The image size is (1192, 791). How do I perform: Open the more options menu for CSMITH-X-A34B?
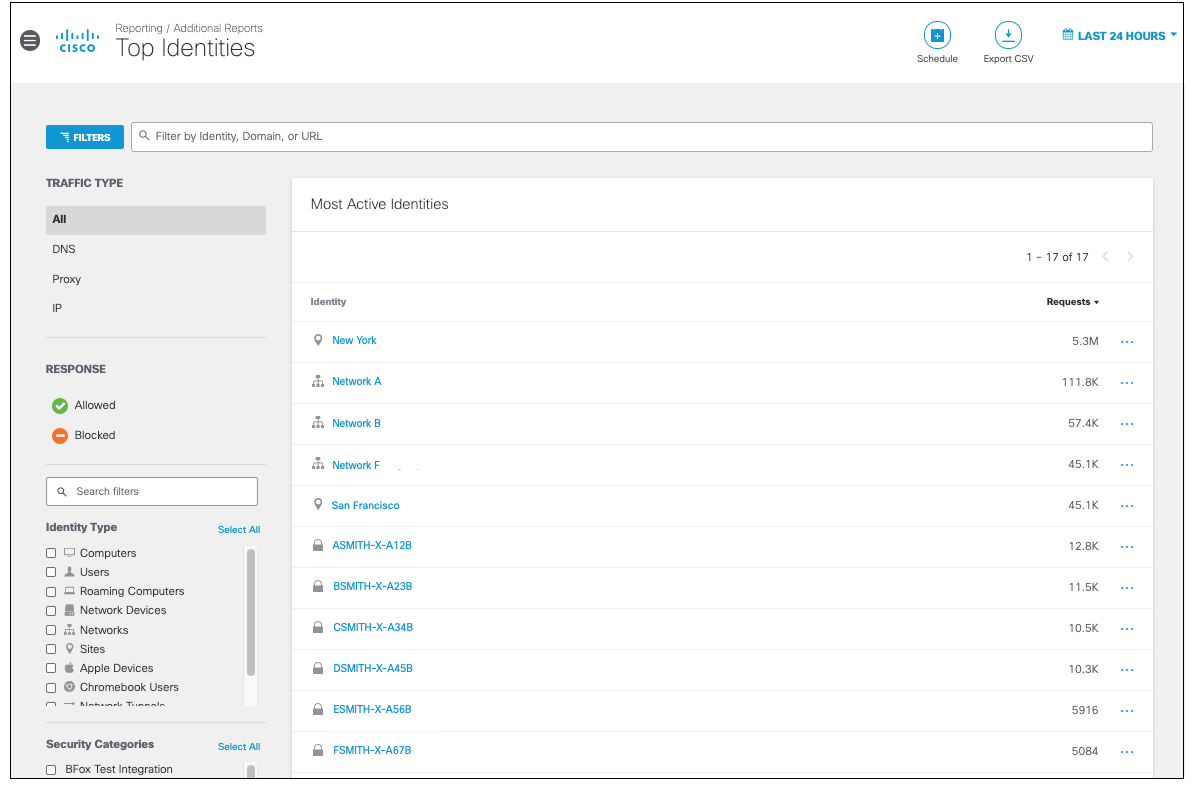[1127, 629]
